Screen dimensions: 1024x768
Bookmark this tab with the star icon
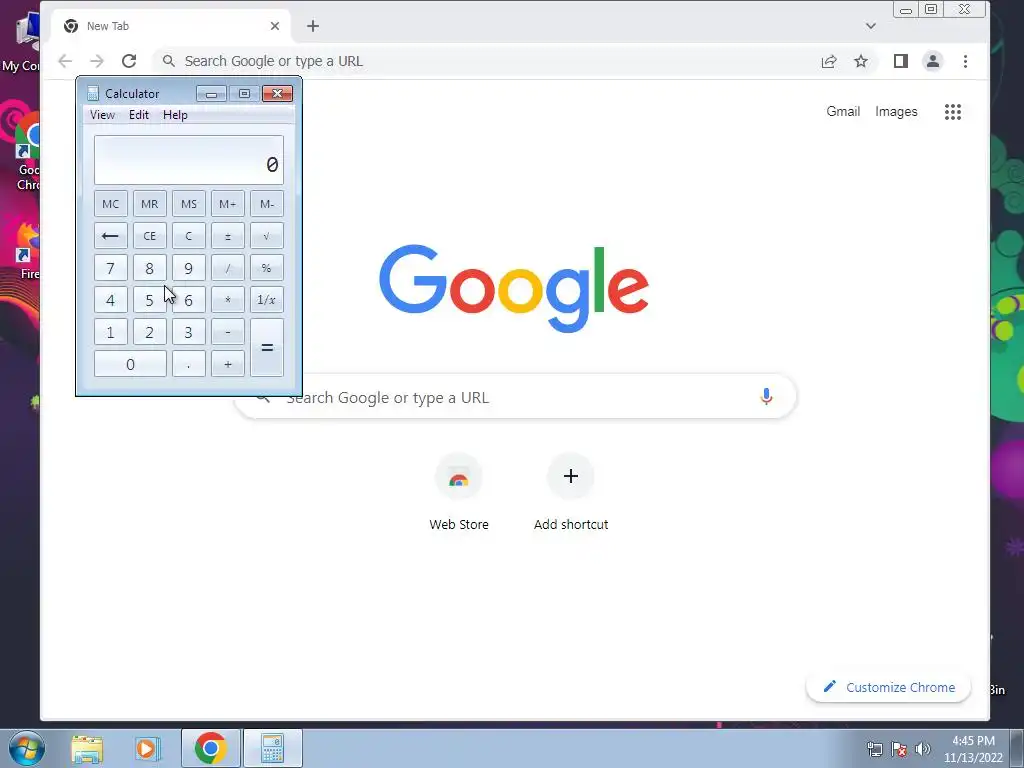point(861,61)
